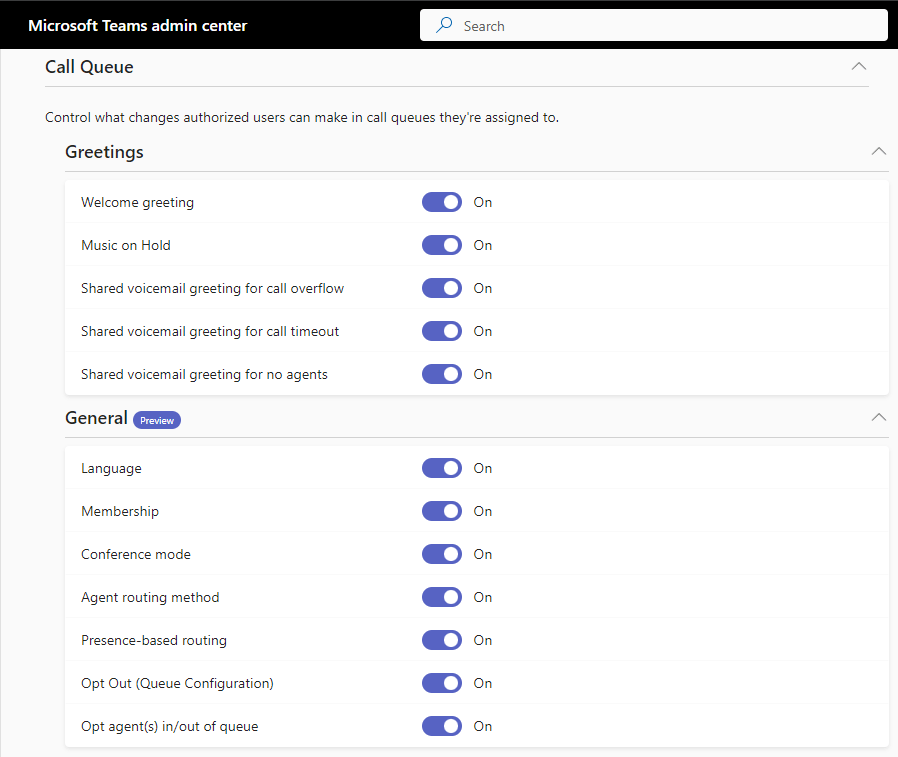The height and width of the screenshot is (757, 898).
Task: Click the Preview badge next to General
Action: click(x=157, y=420)
